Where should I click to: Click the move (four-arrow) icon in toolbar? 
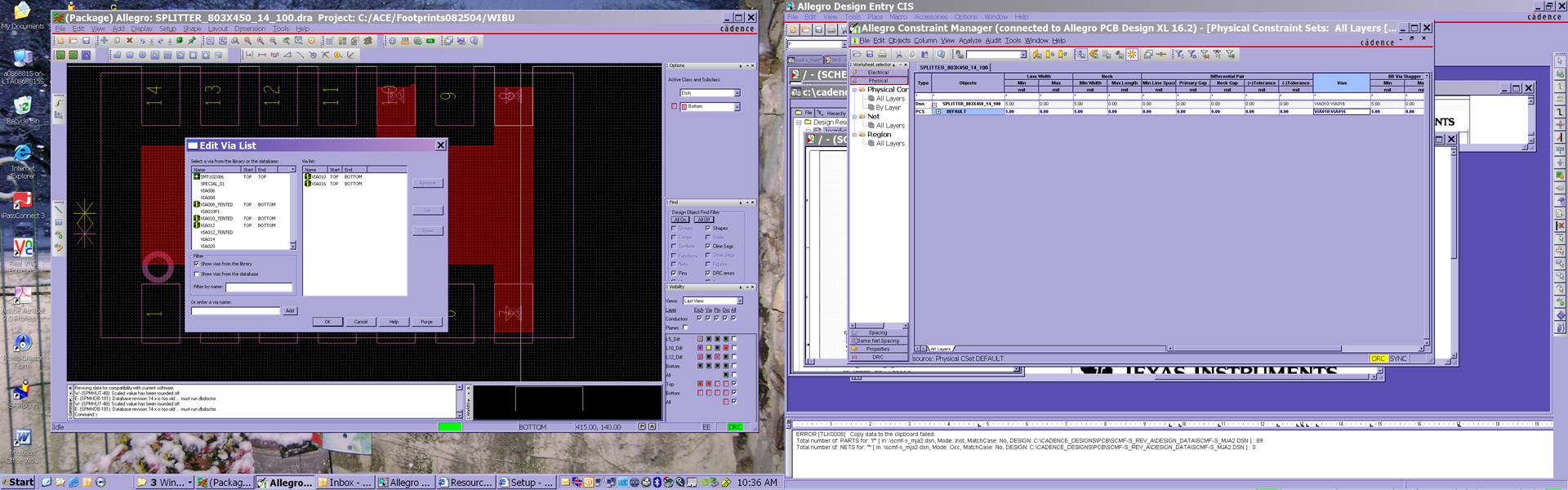104,41
